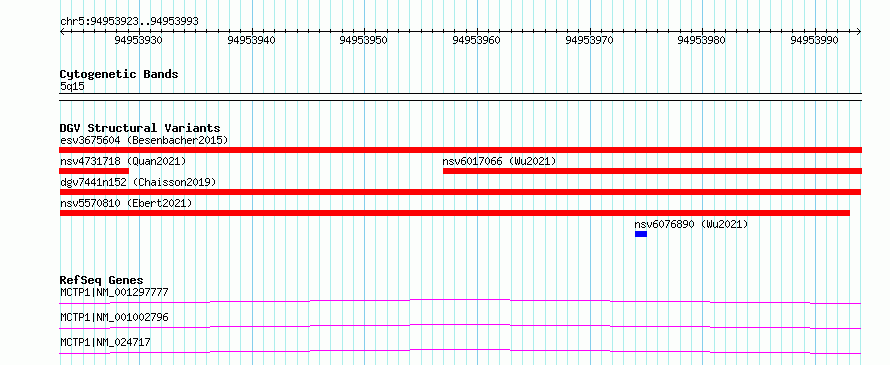Select the red bar for esv3675604
Screen dimensions: 890x365
[x=460, y=150]
